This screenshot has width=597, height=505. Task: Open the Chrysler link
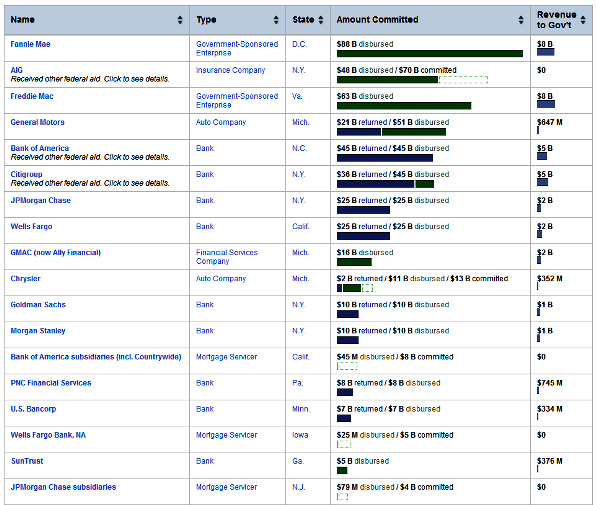[x=26, y=278]
